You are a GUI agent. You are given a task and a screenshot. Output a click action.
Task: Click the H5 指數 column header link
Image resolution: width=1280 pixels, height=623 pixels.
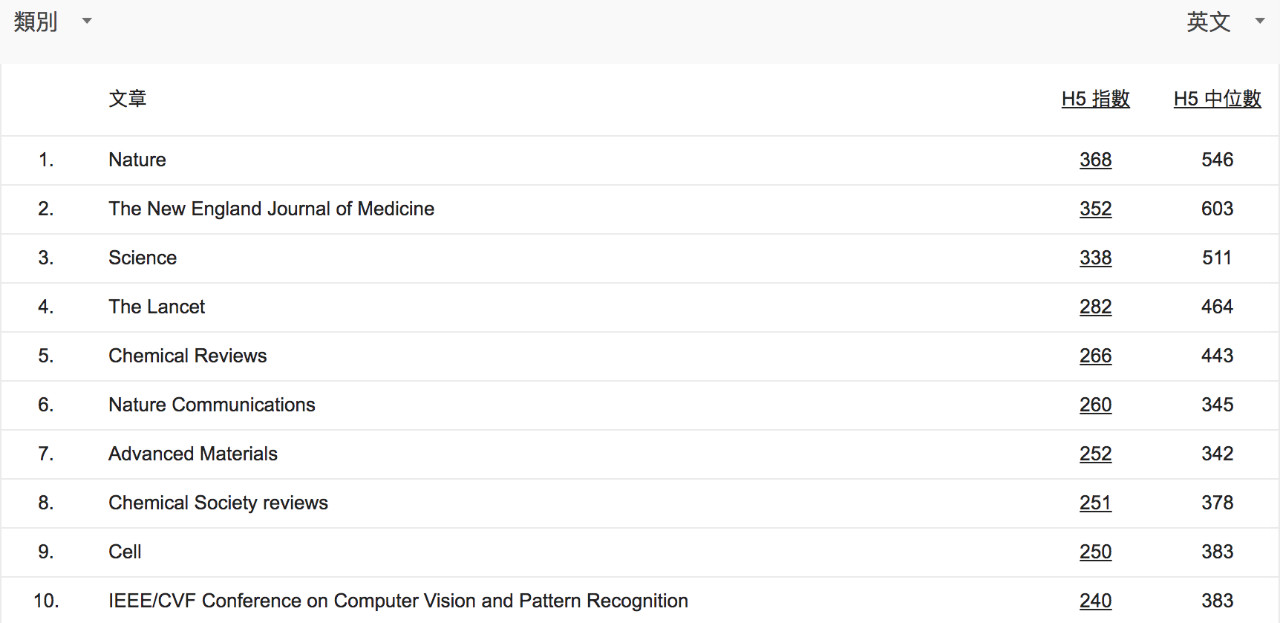[x=1095, y=99]
